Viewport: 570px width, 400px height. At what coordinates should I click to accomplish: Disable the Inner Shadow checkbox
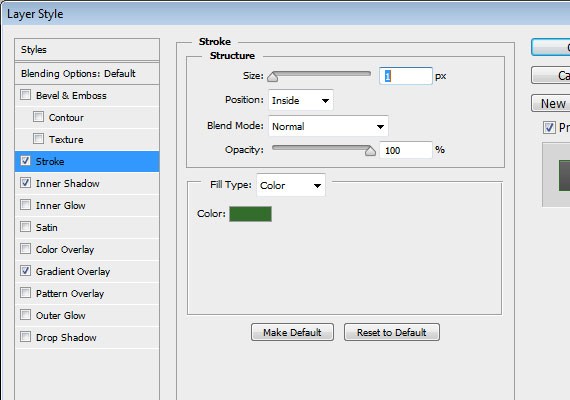[25, 183]
